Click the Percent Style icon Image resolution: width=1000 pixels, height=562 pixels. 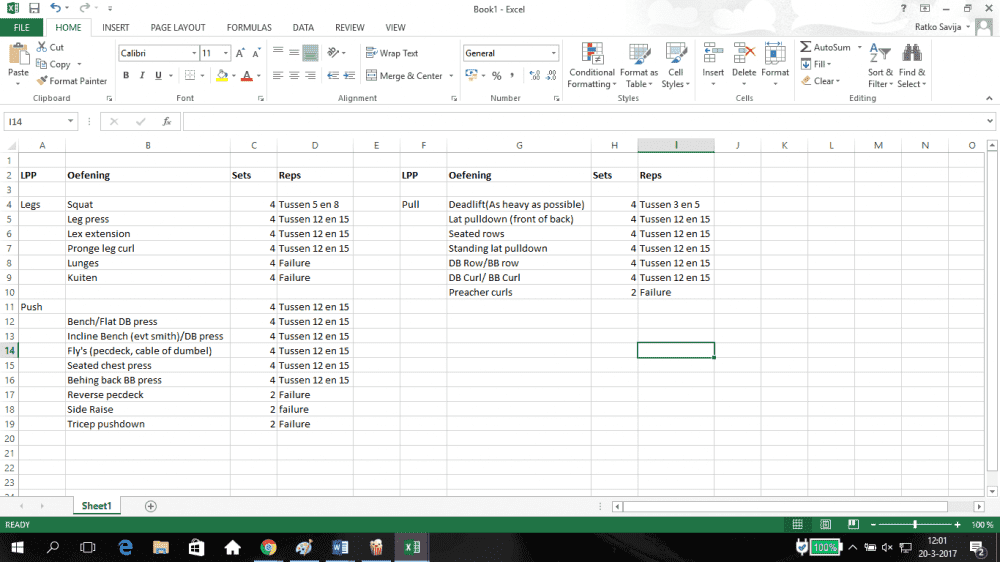pyautogui.click(x=497, y=76)
